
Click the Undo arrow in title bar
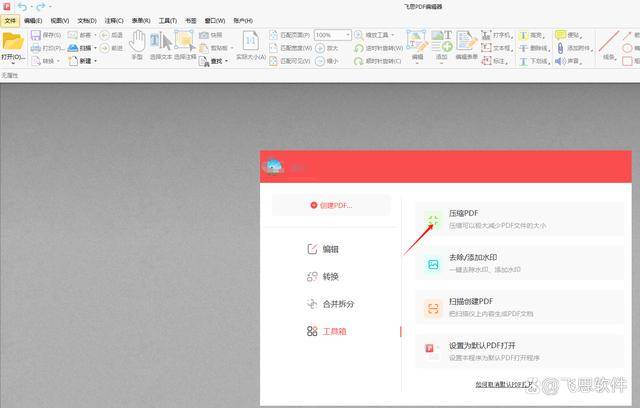click(22, 7)
